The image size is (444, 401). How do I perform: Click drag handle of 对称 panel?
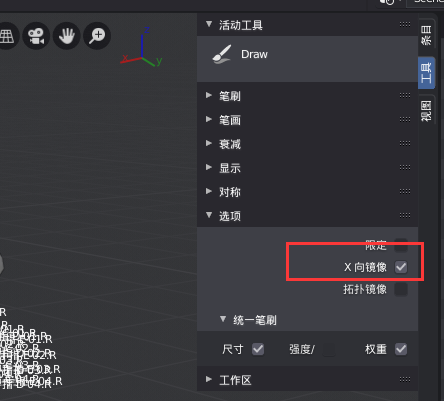(x=405, y=191)
